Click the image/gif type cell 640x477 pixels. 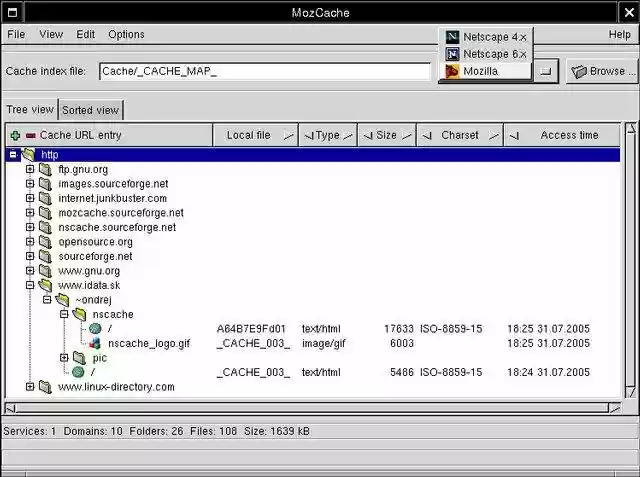click(323, 344)
